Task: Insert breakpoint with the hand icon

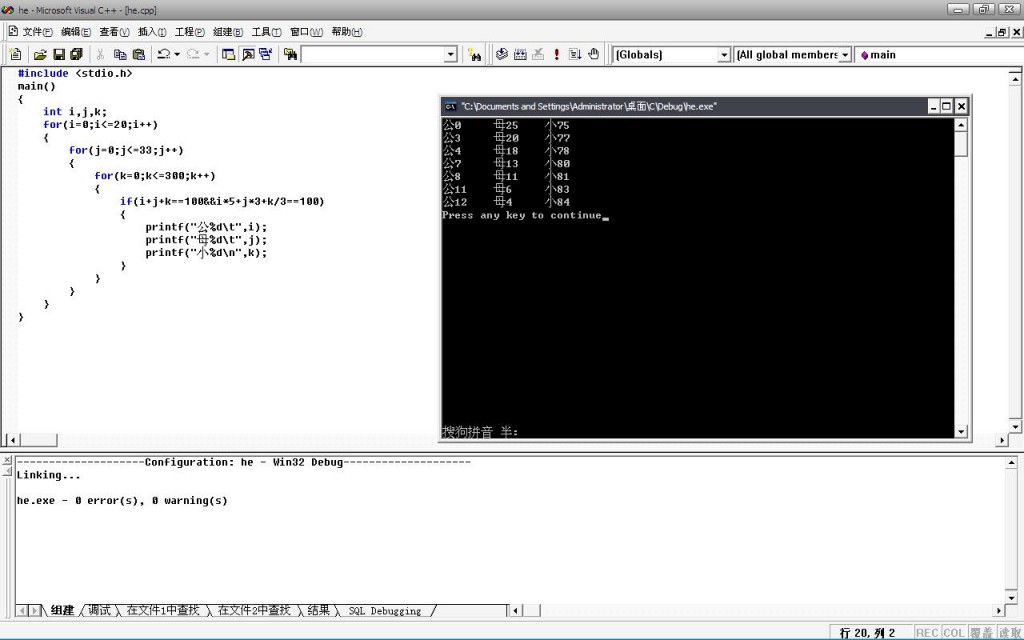Action: [x=593, y=55]
